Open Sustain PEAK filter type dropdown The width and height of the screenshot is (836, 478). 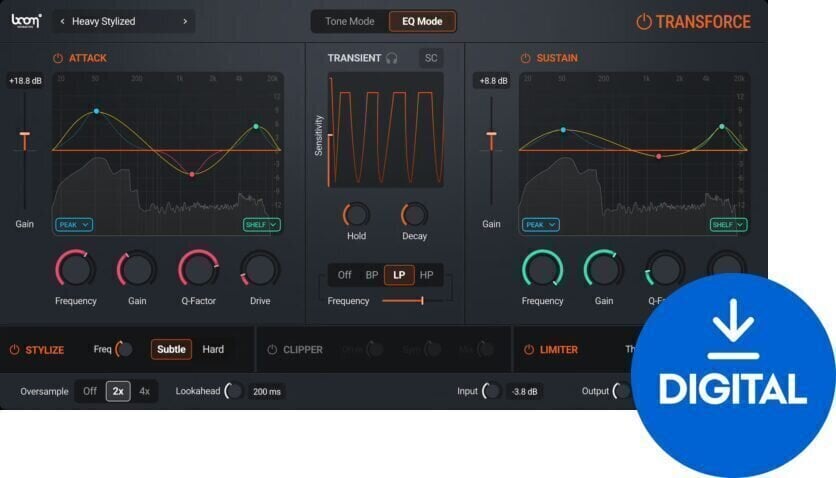click(x=541, y=225)
